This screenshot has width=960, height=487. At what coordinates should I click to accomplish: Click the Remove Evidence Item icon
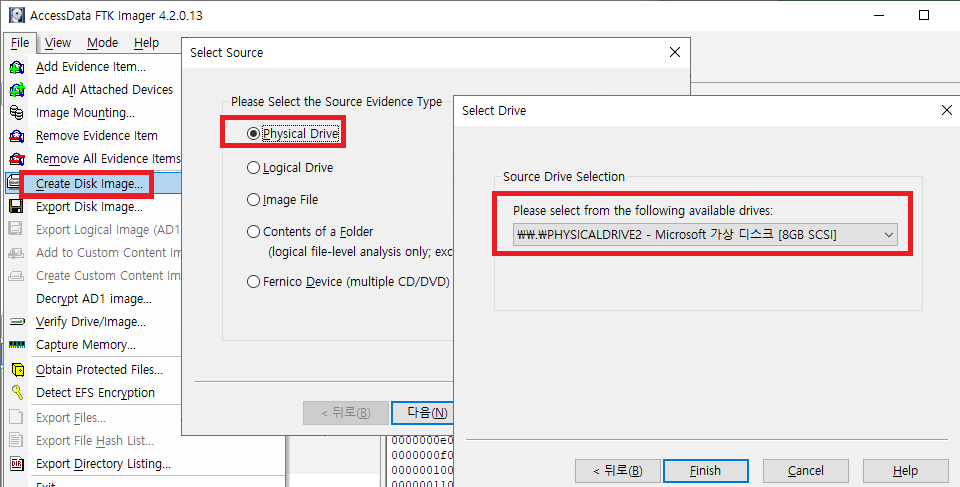click(x=16, y=136)
